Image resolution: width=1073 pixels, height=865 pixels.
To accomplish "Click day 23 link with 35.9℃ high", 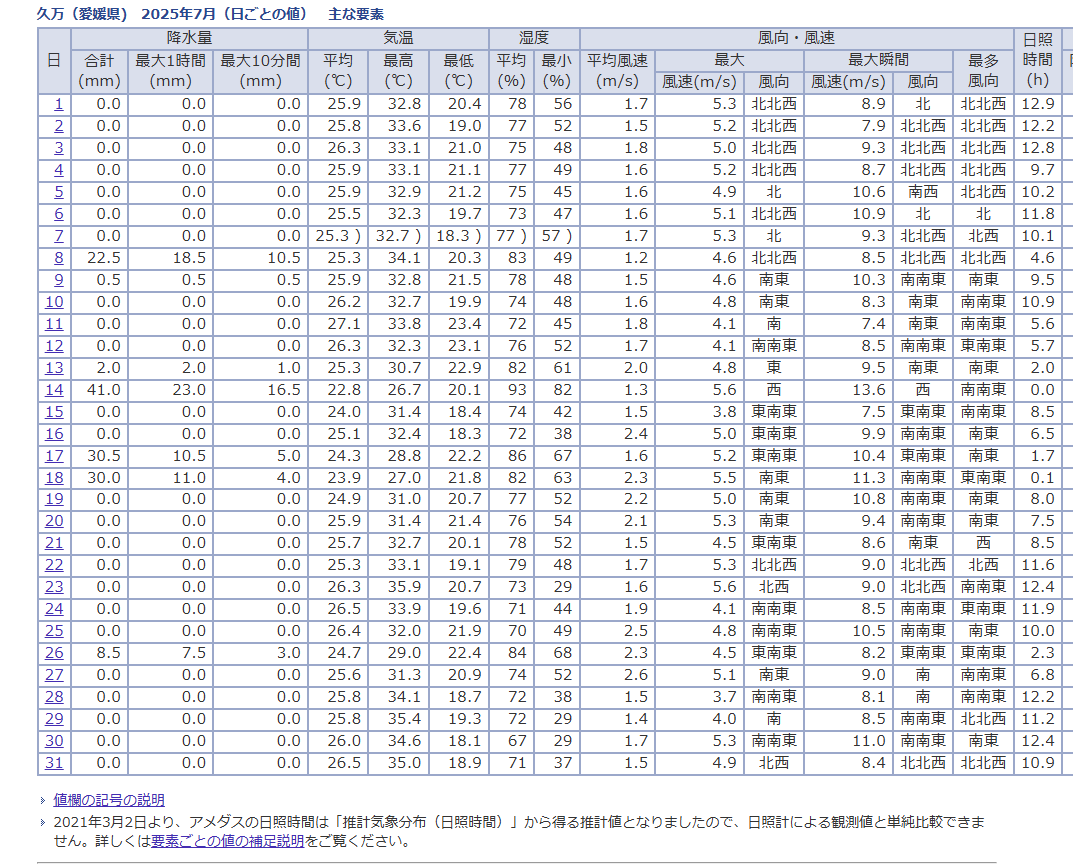I will [x=54, y=587].
